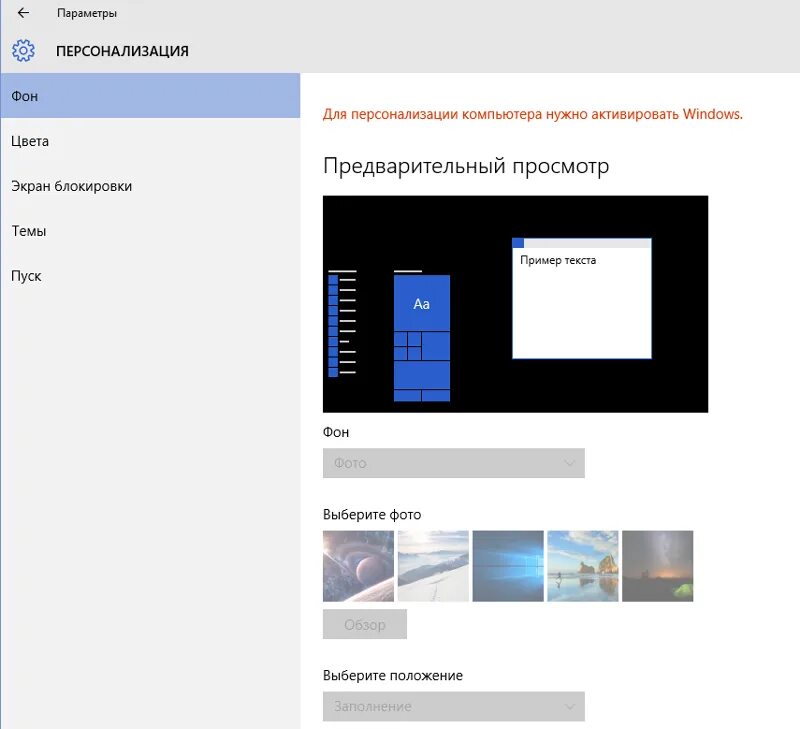Choose the Windows logo wallpaper thumbnail
The height and width of the screenshot is (729, 800).
[508, 565]
